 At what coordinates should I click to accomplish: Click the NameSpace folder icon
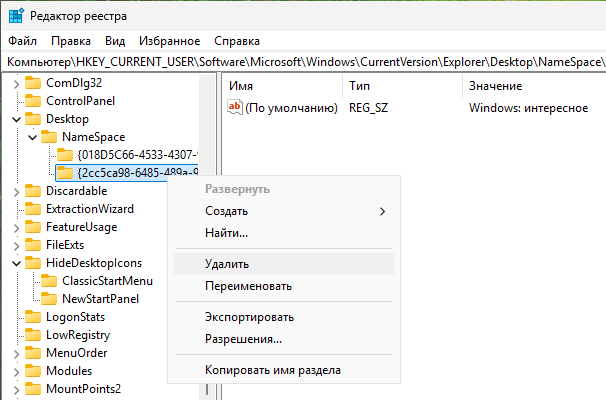pyautogui.click(x=48, y=137)
